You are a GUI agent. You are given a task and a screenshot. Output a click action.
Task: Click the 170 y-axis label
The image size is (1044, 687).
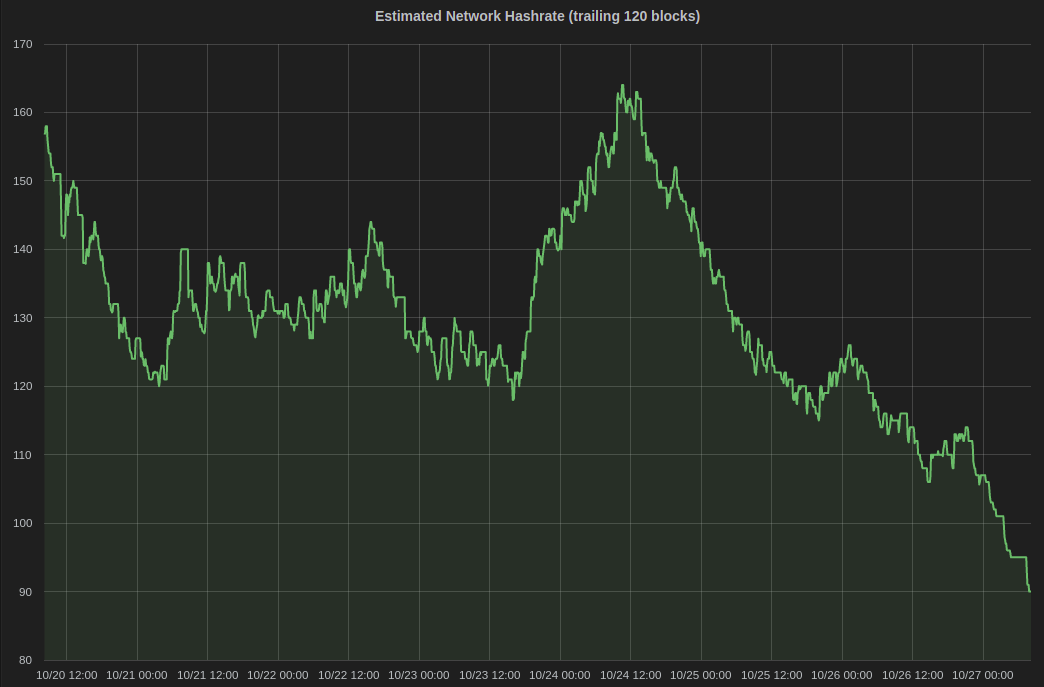coord(23,44)
